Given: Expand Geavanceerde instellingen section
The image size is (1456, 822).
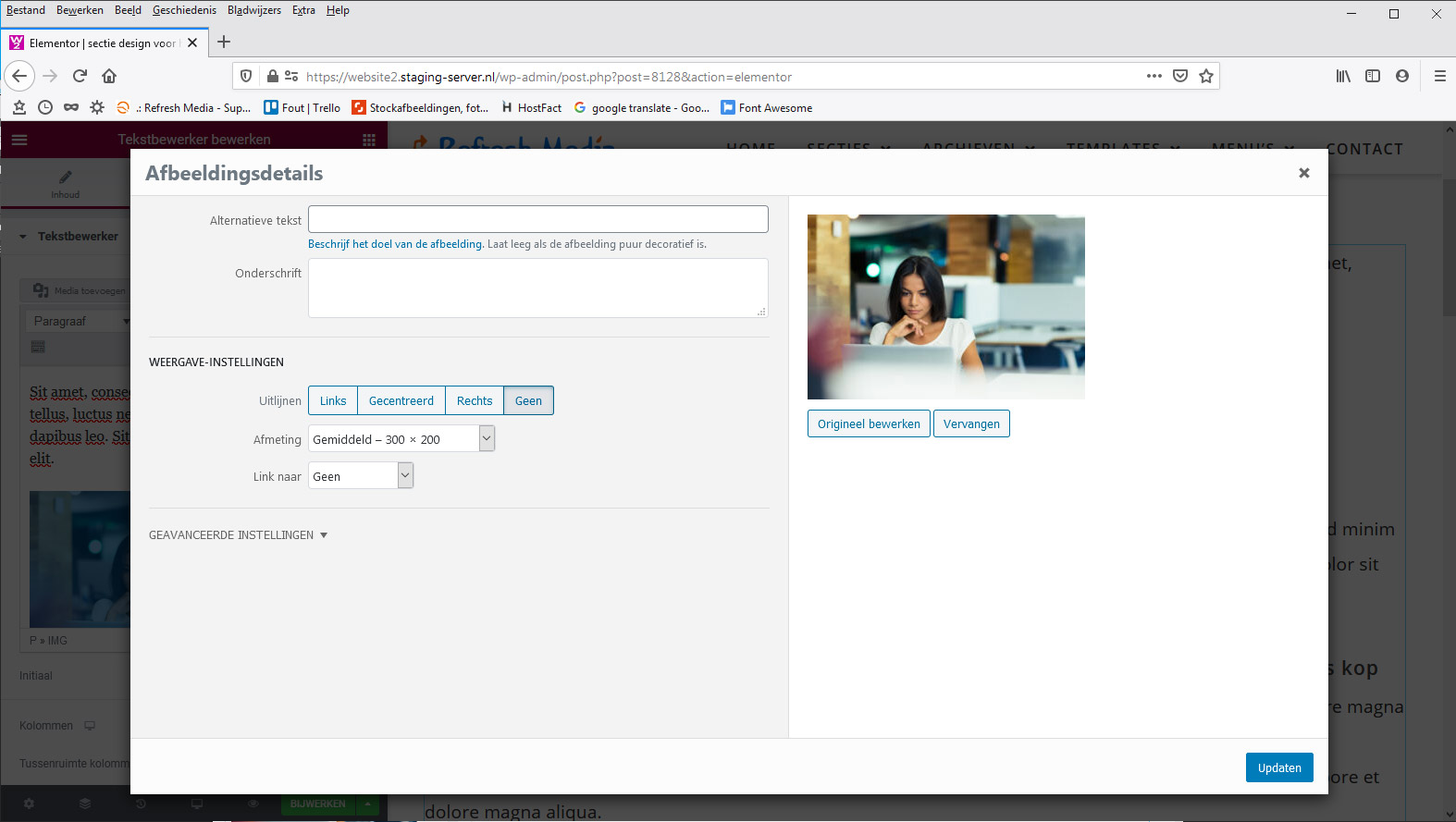Looking at the screenshot, I should pos(238,535).
